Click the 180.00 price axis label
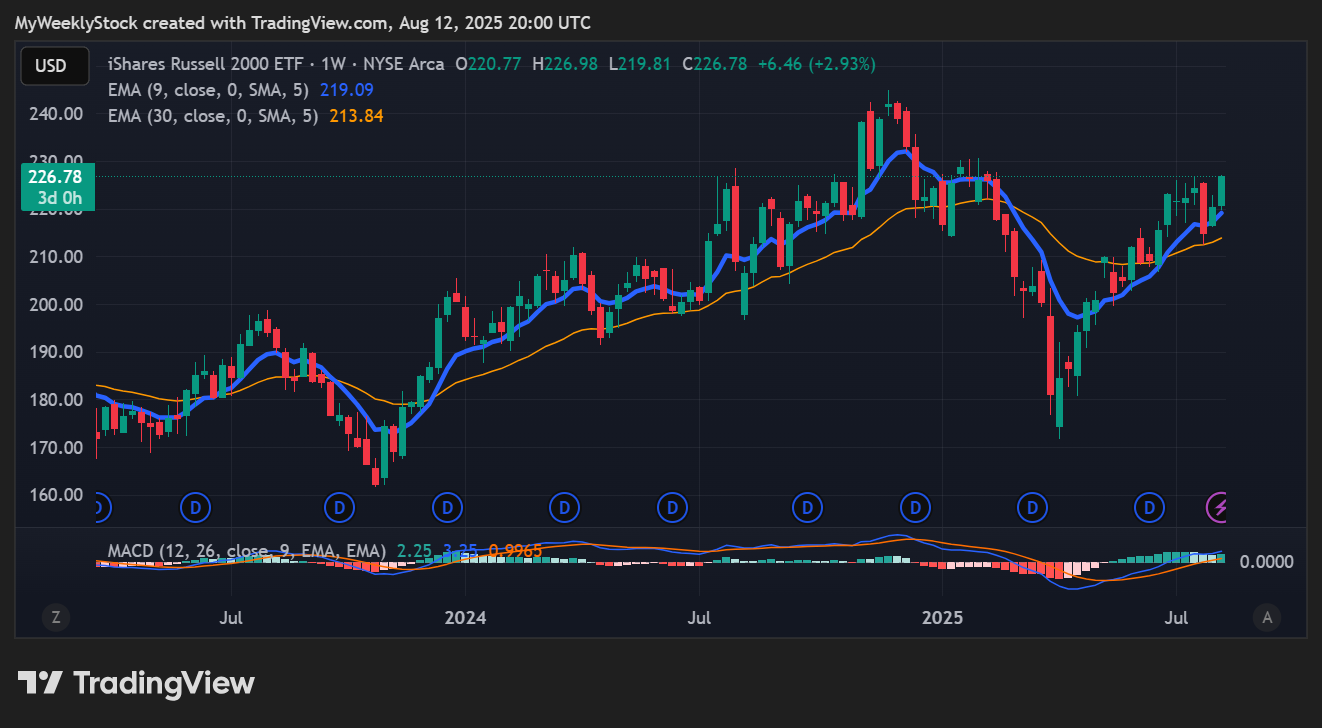This screenshot has height=728, width=1322. coord(55,400)
